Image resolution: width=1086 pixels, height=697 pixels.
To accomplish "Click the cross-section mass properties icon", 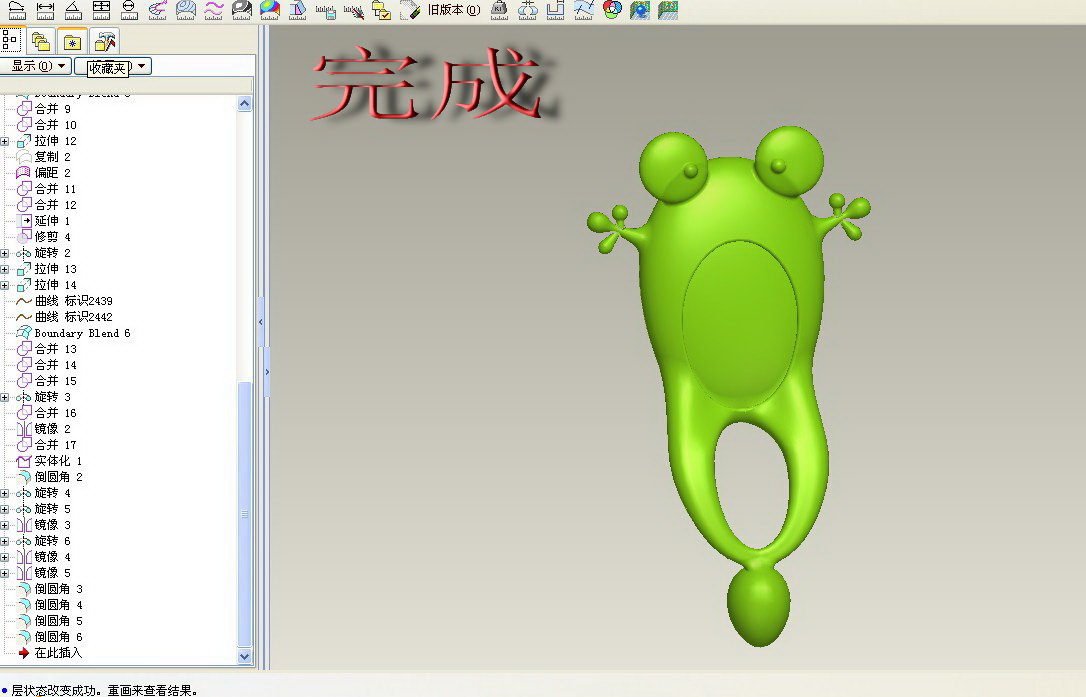I will (528, 10).
